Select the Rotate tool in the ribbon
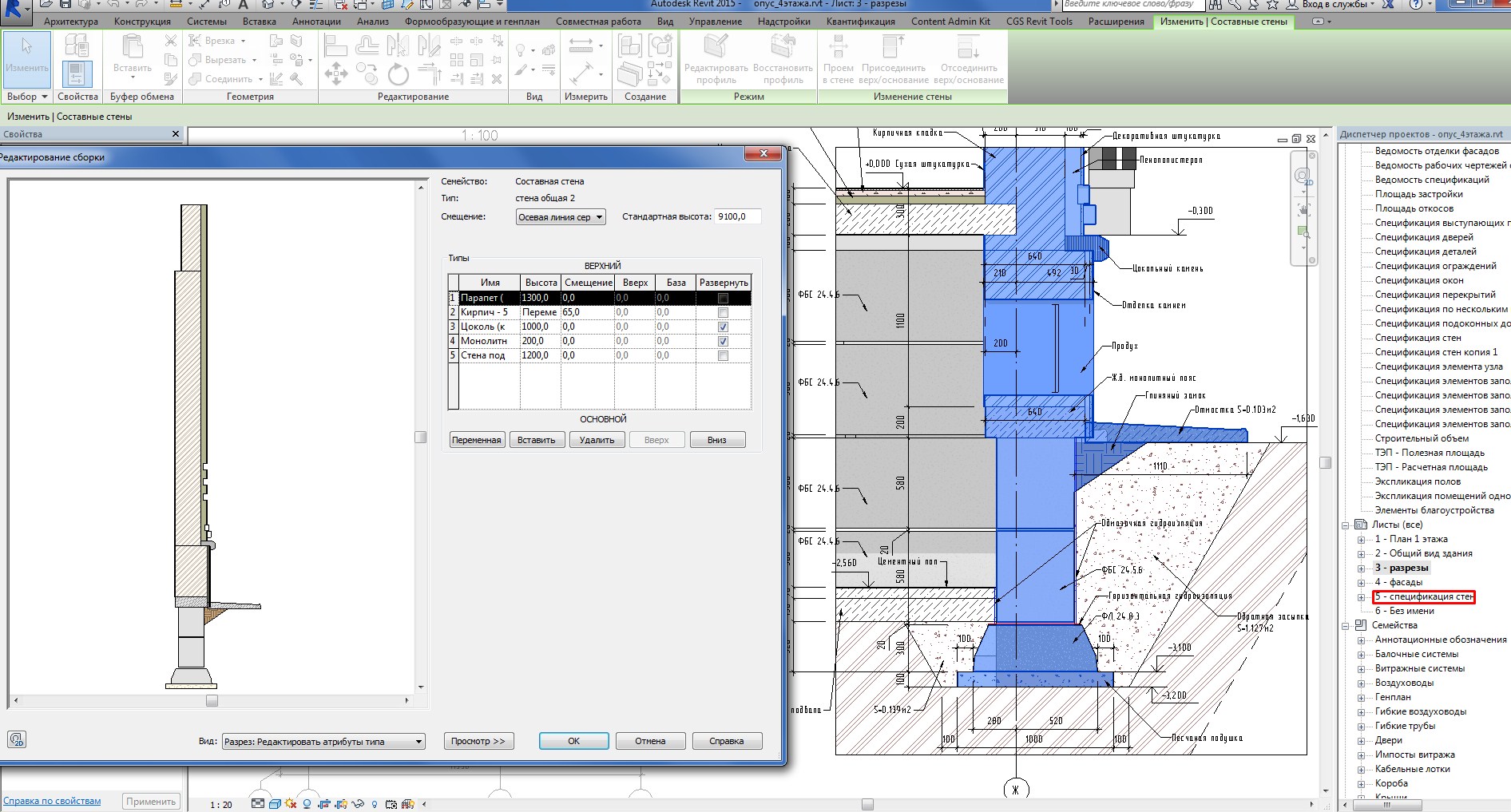This screenshot has height=812, width=1511. point(398,75)
